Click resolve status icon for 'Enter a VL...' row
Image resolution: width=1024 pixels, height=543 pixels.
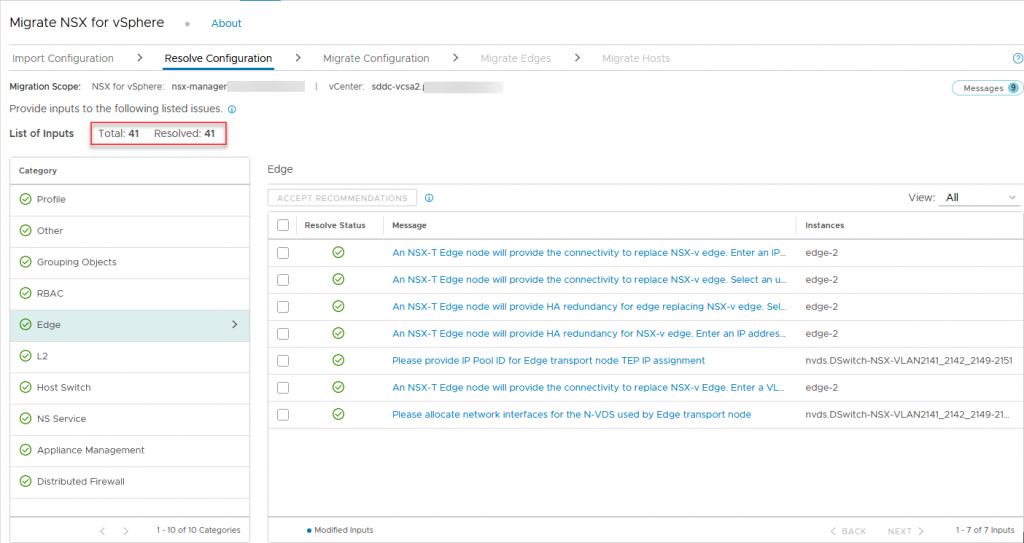point(338,387)
